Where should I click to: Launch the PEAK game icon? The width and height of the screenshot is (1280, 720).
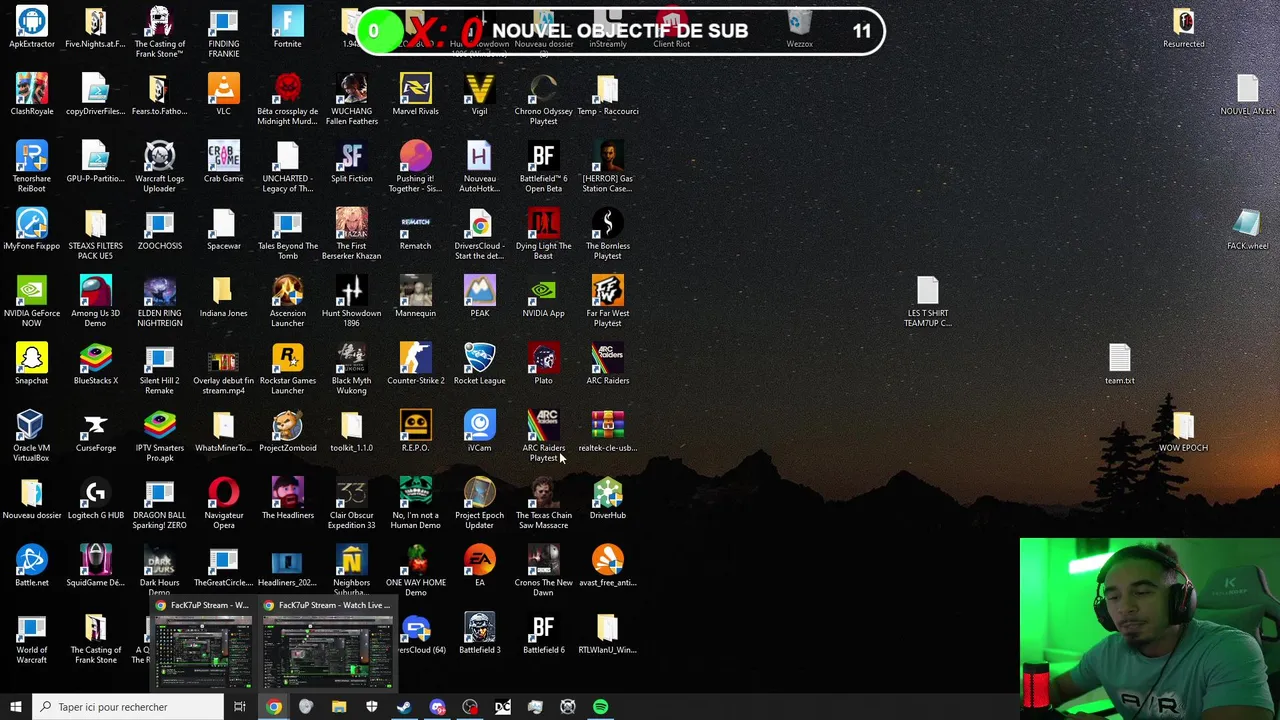pos(480,296)
